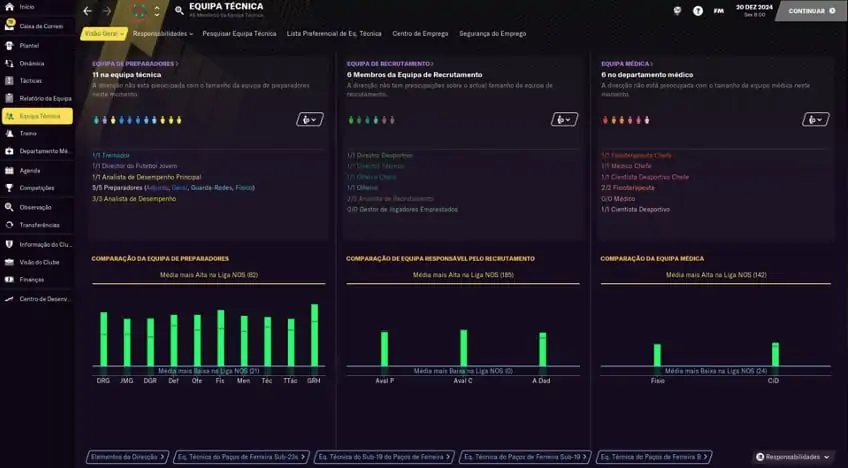Open the help question mark icon
The image size is (848, 468).
(698, 11)
